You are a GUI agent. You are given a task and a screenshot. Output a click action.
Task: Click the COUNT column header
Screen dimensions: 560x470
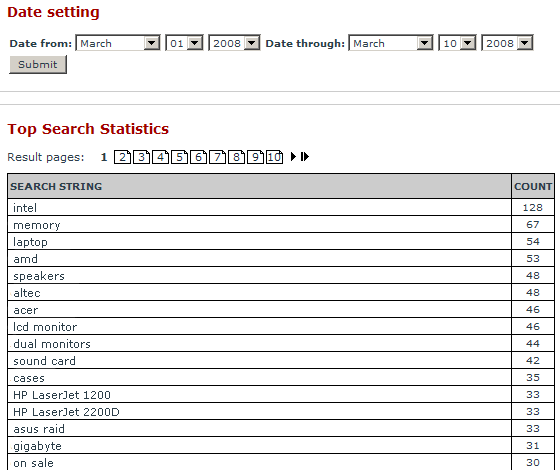[533, 186]
